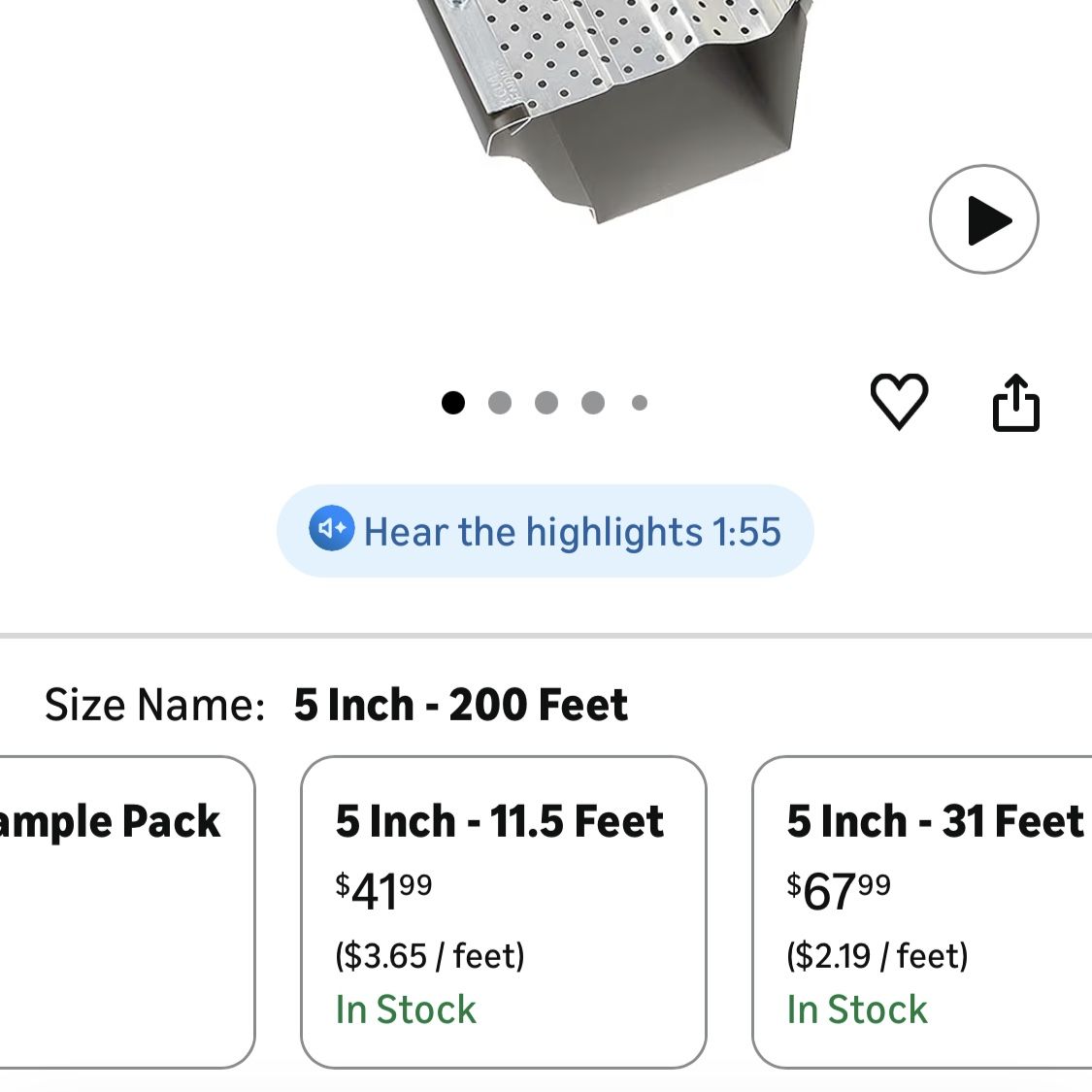Go to first image carousel dot
This screenshot has height=1092, width=1092.
coord(452,402)
